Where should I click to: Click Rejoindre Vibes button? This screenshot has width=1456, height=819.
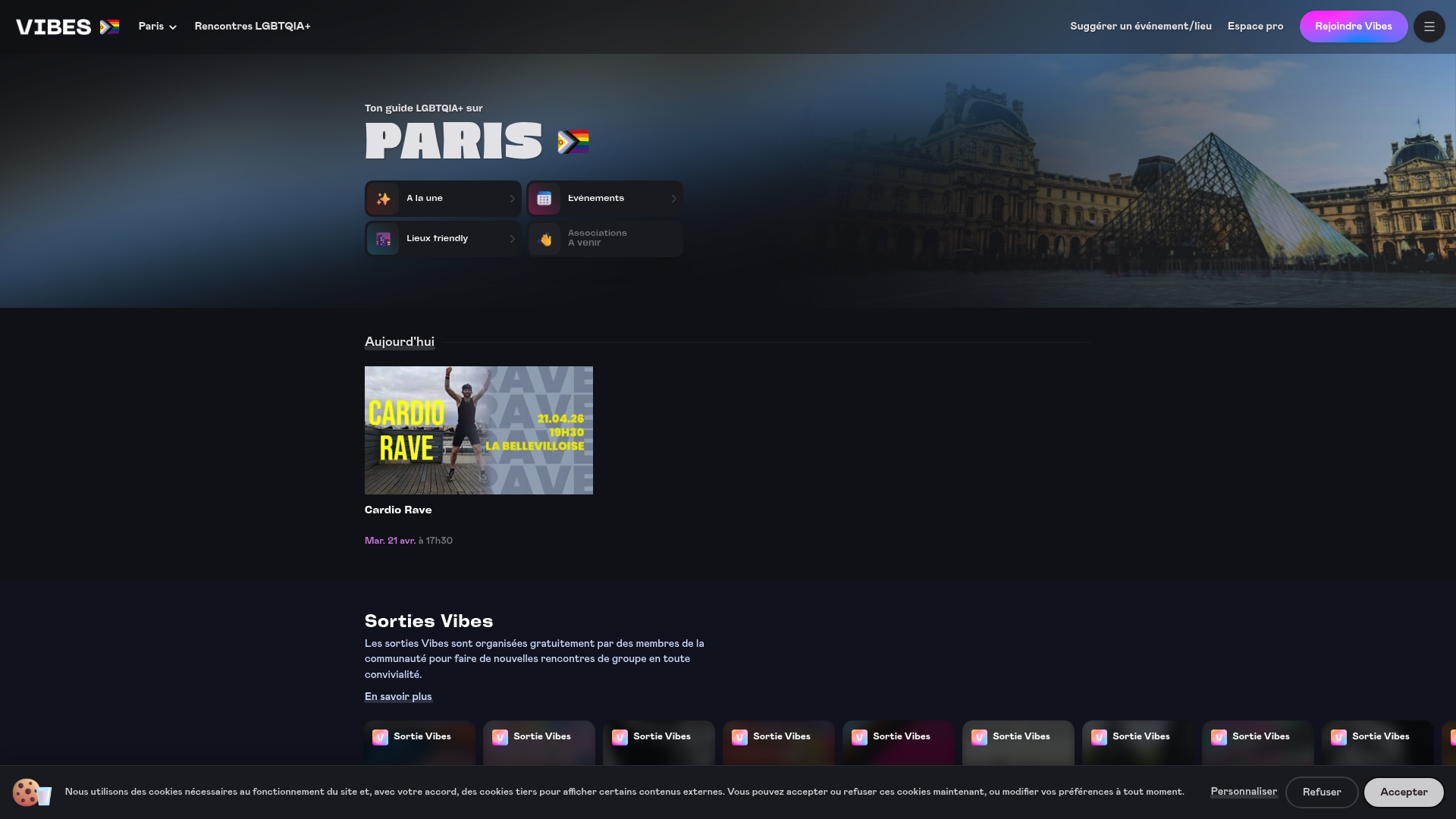[1354, 27]
